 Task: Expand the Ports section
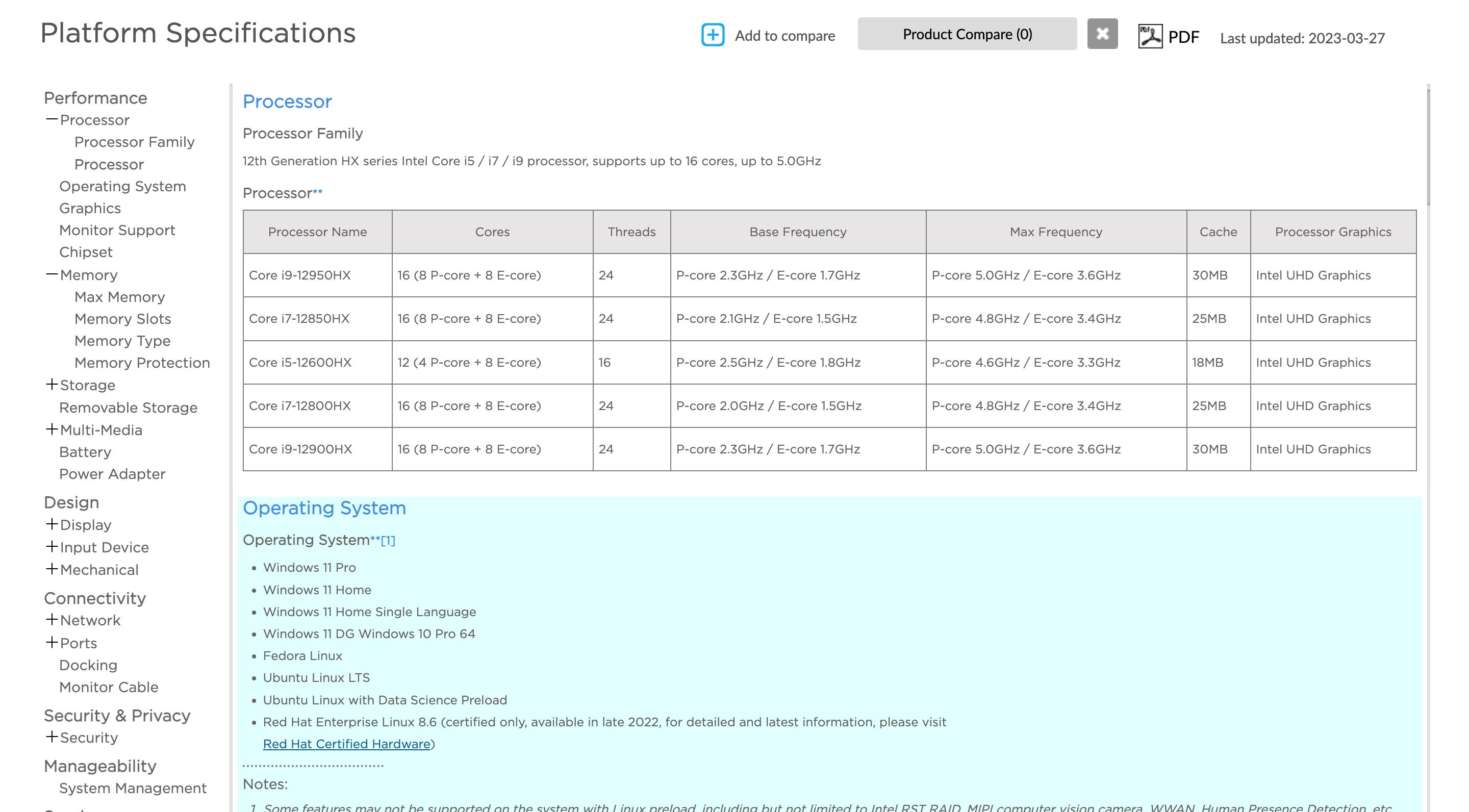pos(52,643)
